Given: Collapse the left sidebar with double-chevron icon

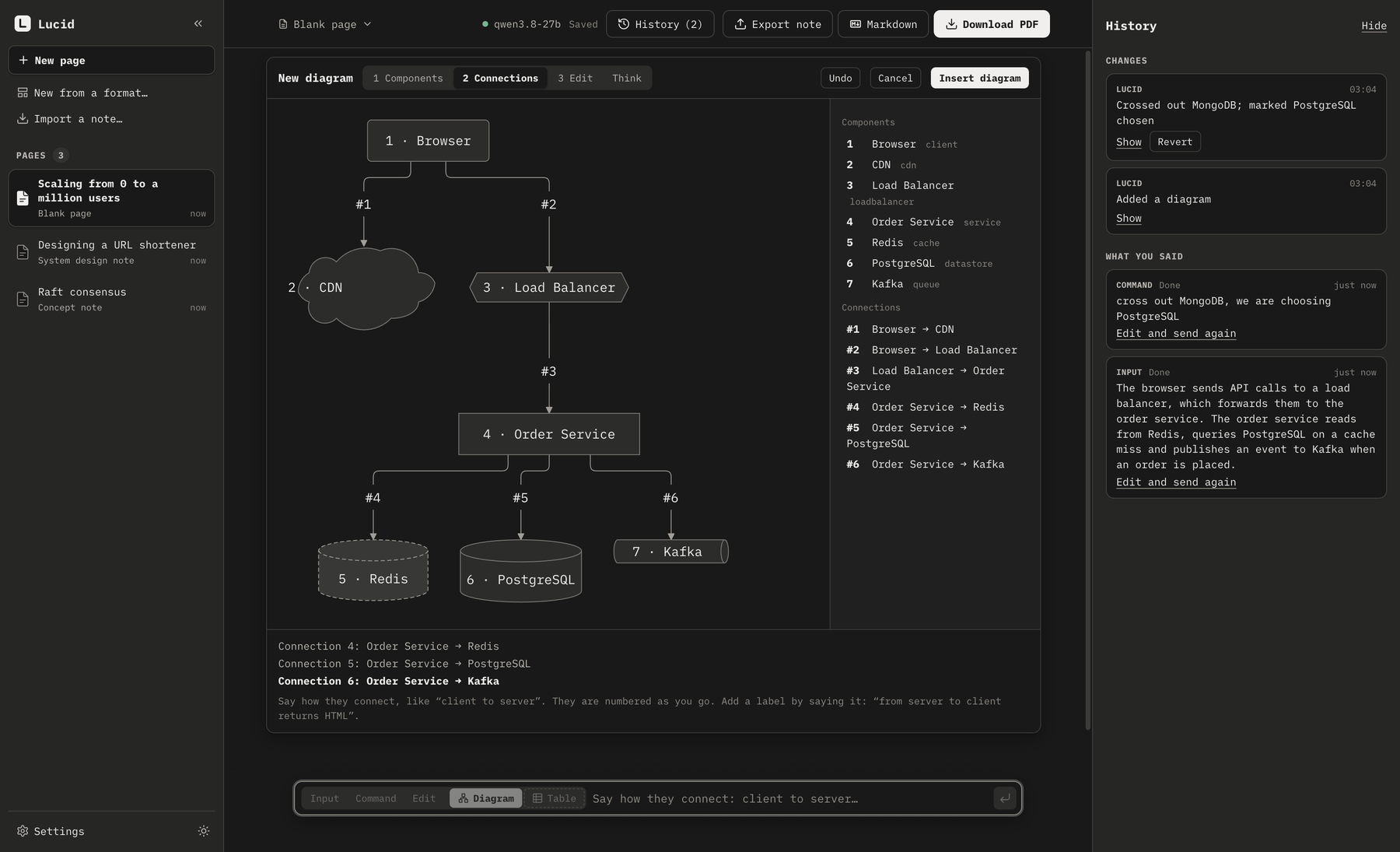Looking at the screenshot, I should (x=198, y=23).
